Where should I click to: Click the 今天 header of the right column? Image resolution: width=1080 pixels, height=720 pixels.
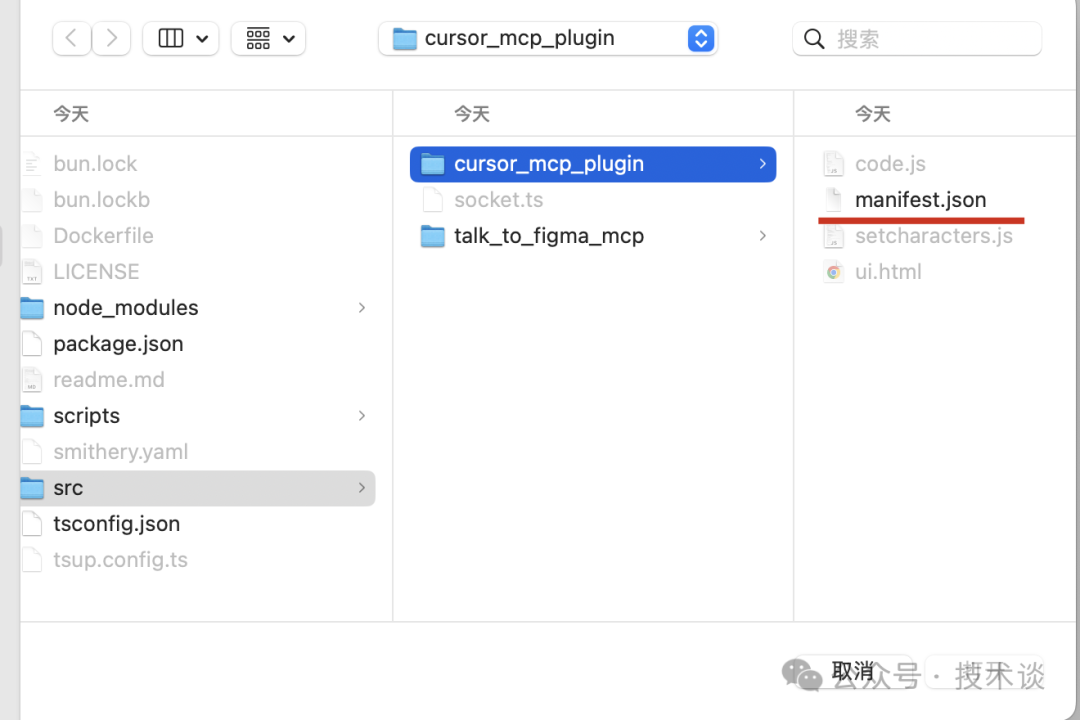pyautogui.click(x=873, y=114)
